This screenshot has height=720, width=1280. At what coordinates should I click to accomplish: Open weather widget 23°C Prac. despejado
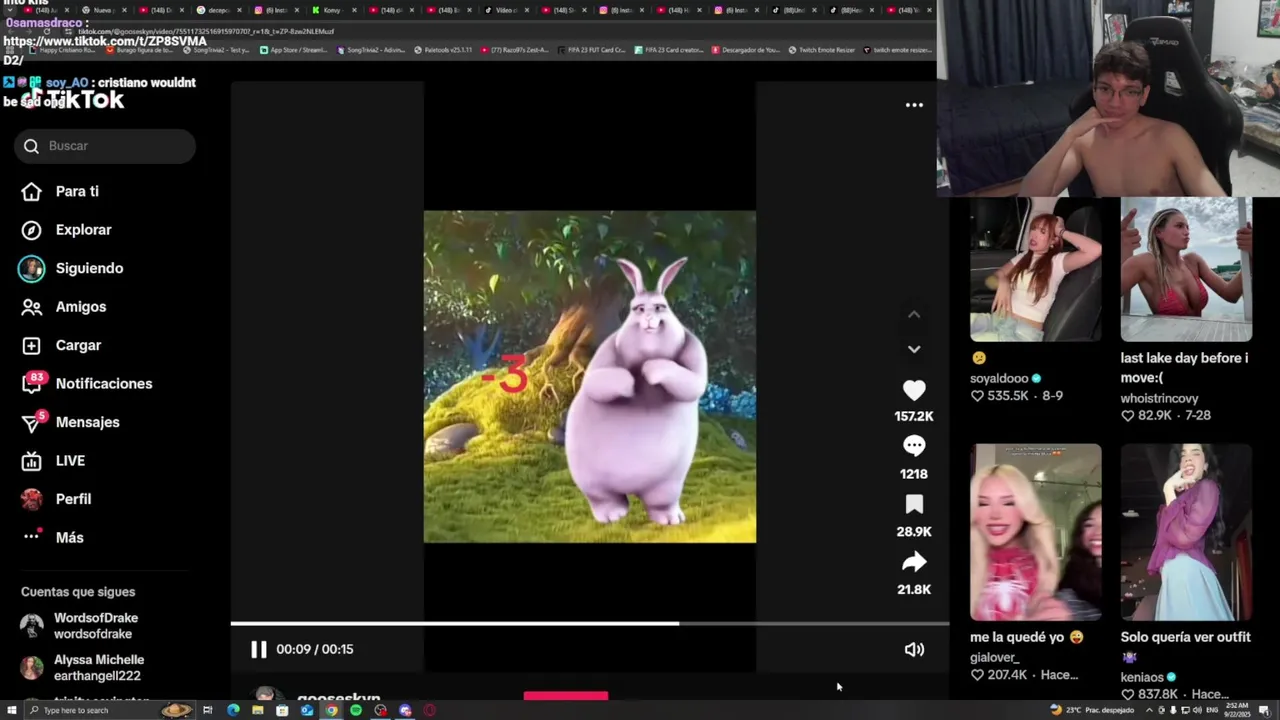(x=1092, y=710)
